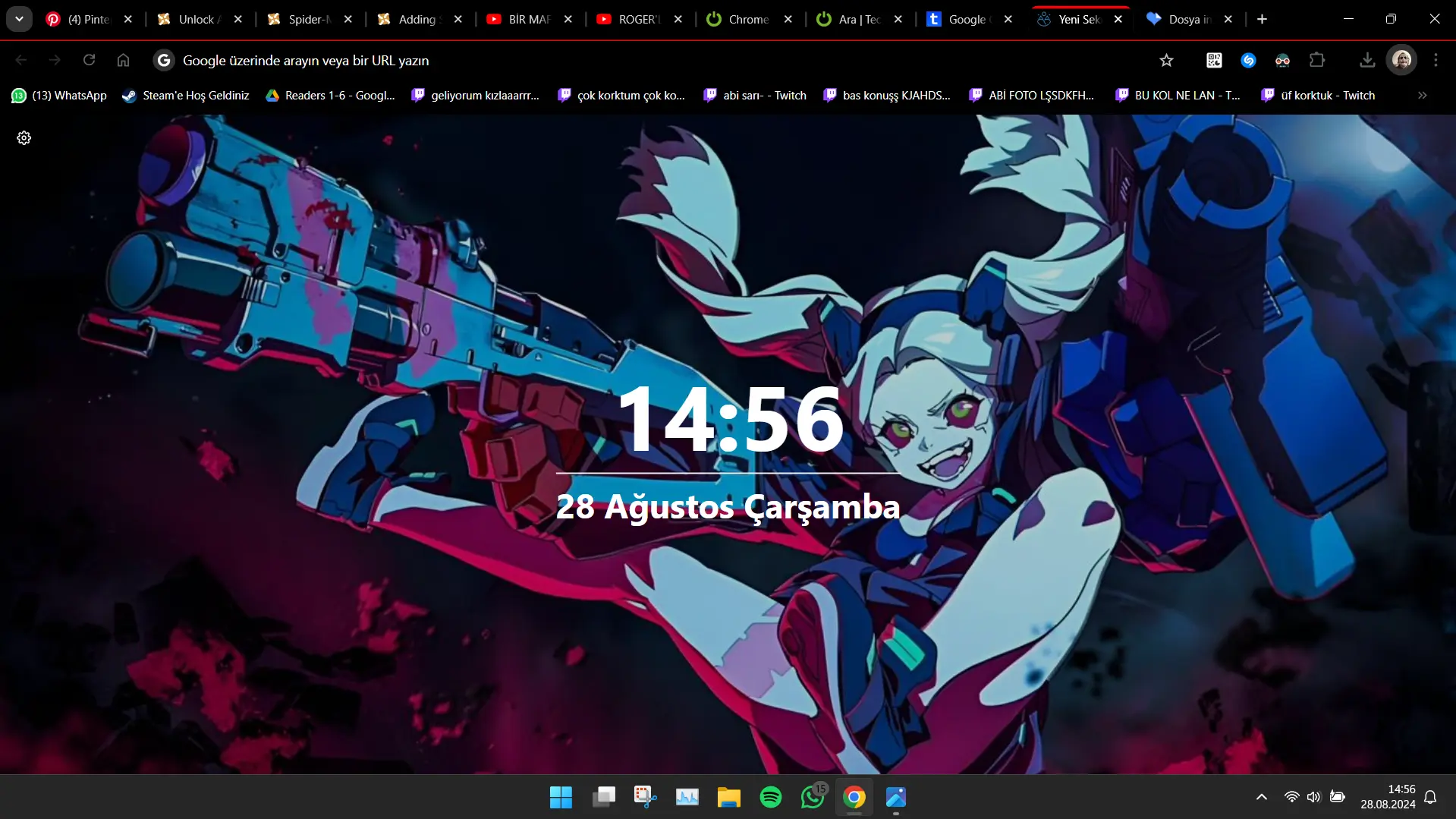Go to the home page icon
The width and height of the screenshot is (1456, 819).
pos(123,60)
